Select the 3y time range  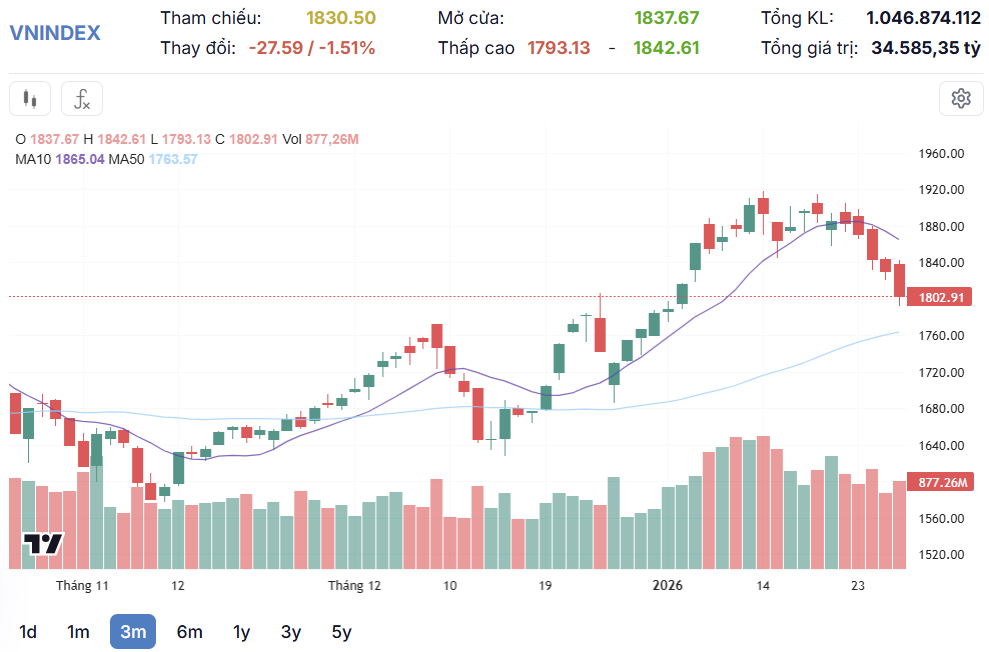[x=291, y=631]
